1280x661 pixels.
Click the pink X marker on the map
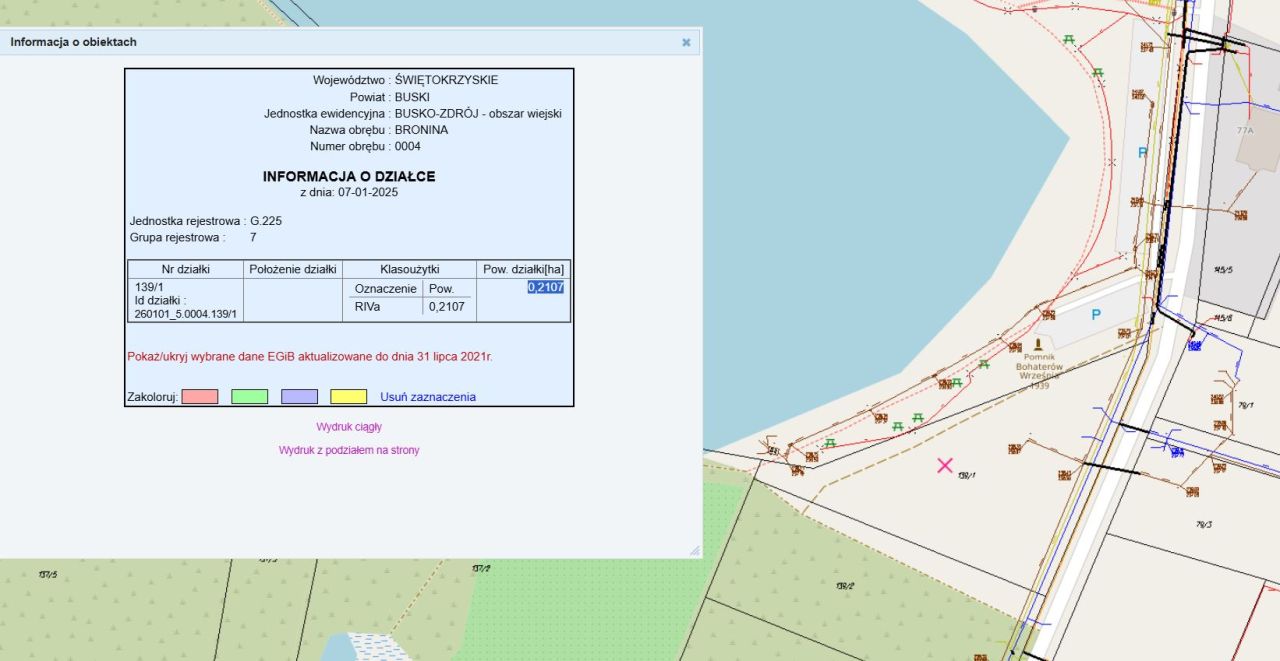[x=944, y=465]
